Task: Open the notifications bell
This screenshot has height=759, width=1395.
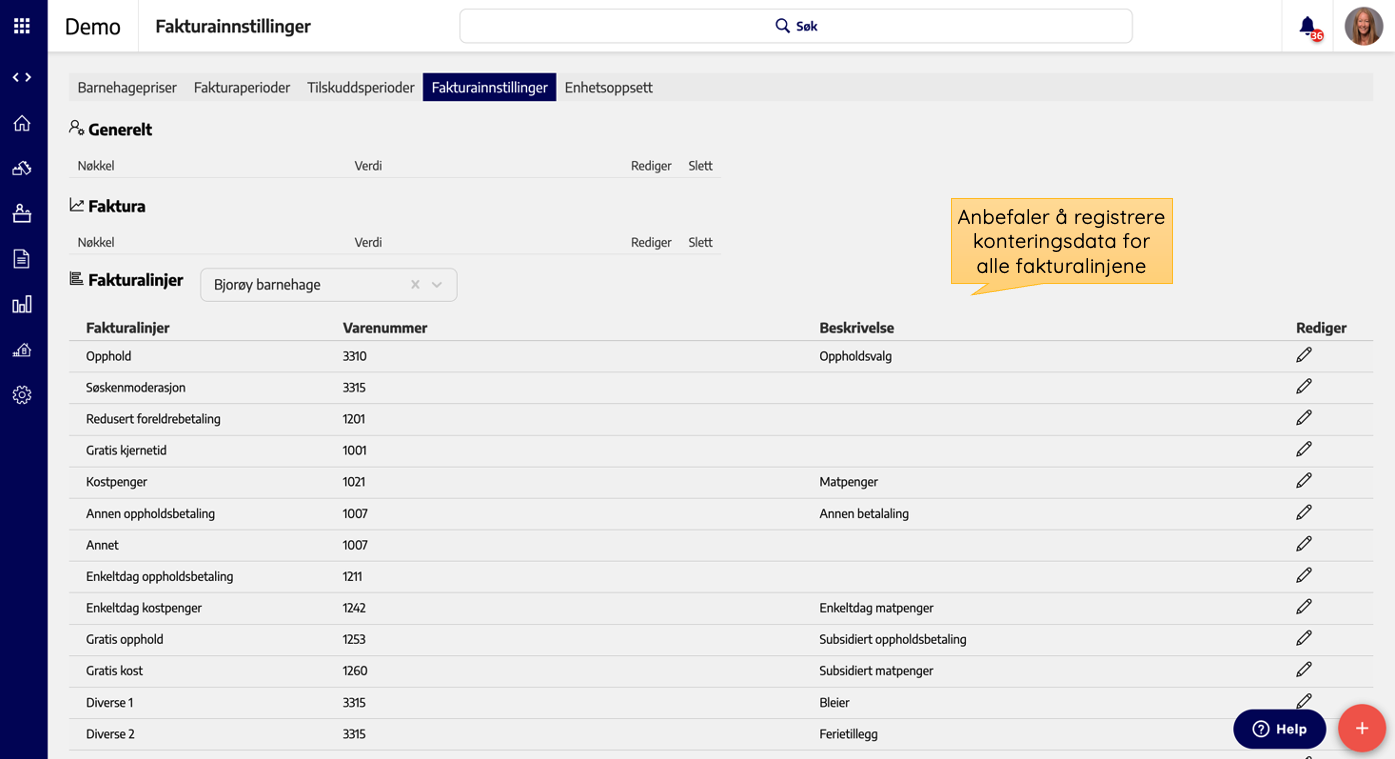Action: click(1308, 27)
